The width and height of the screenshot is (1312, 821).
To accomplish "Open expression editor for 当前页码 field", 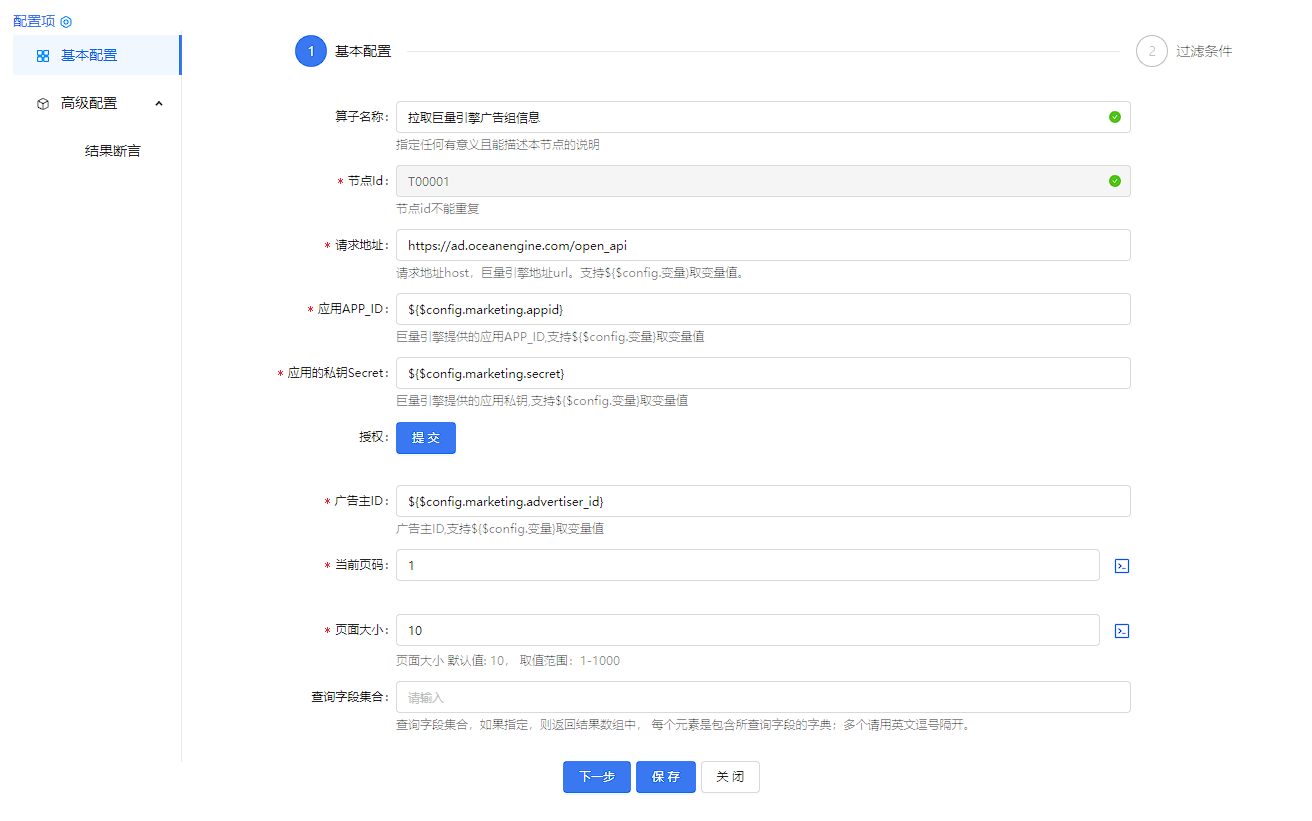I will 1122,566.
